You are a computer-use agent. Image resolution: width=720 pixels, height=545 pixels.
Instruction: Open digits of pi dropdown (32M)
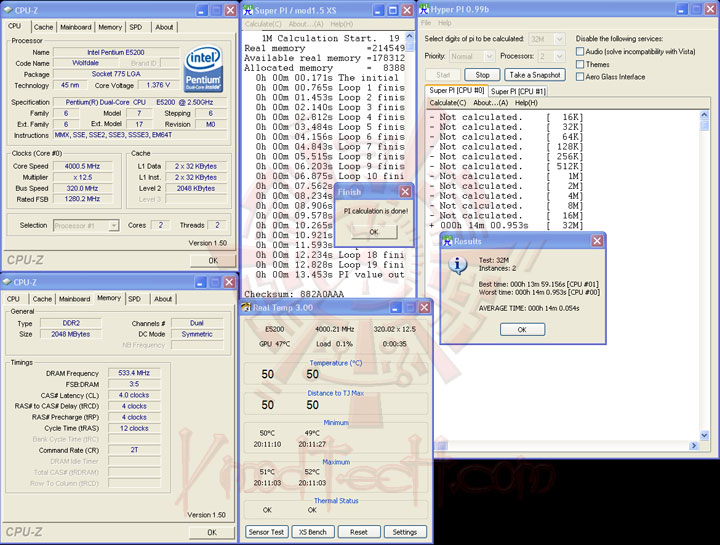pyautogui.click(x=559, y=39)
